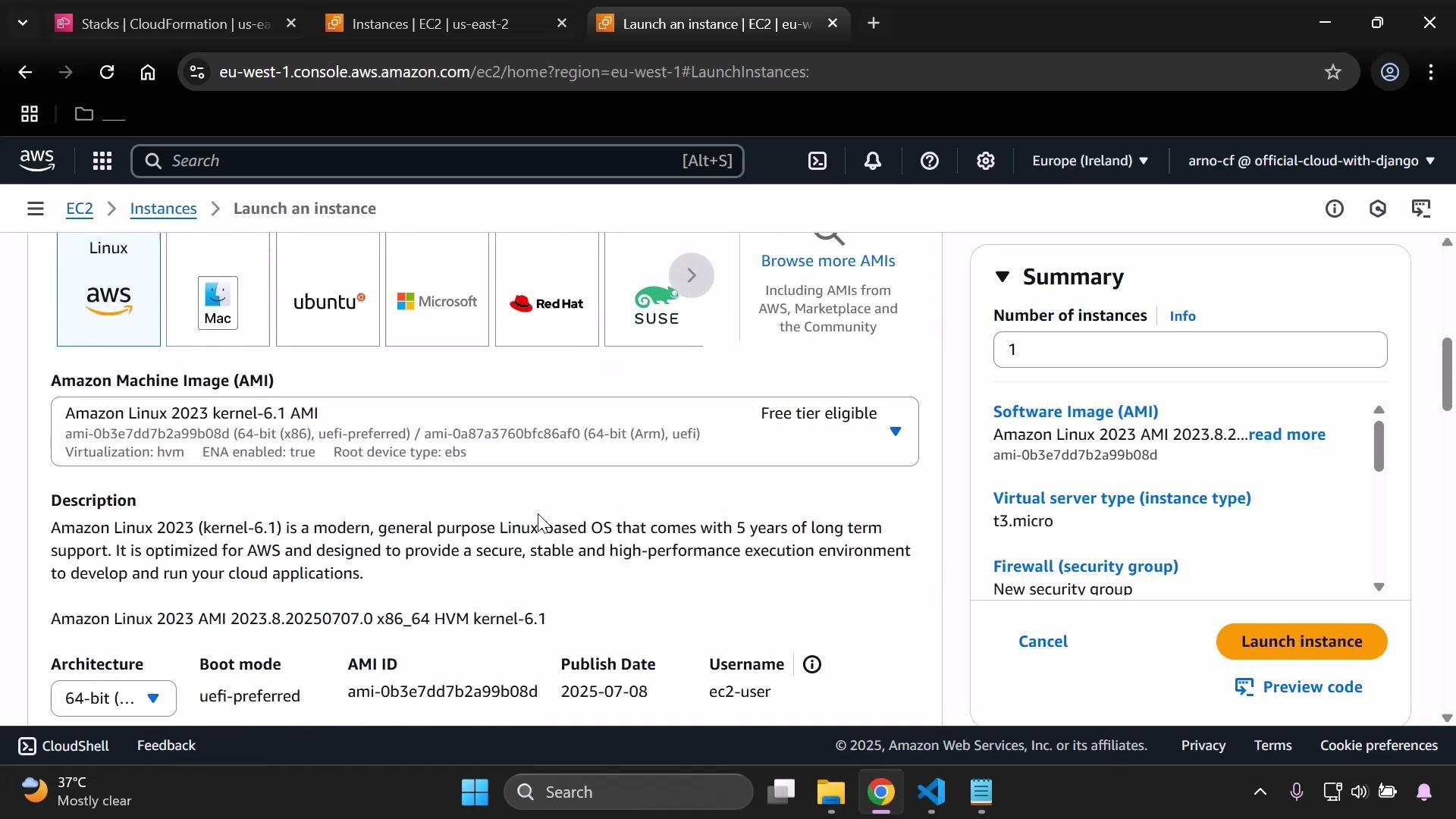Choose the Red Hat quick start tile
Viewport: 1456px width, 819px height.
[547, 289]
